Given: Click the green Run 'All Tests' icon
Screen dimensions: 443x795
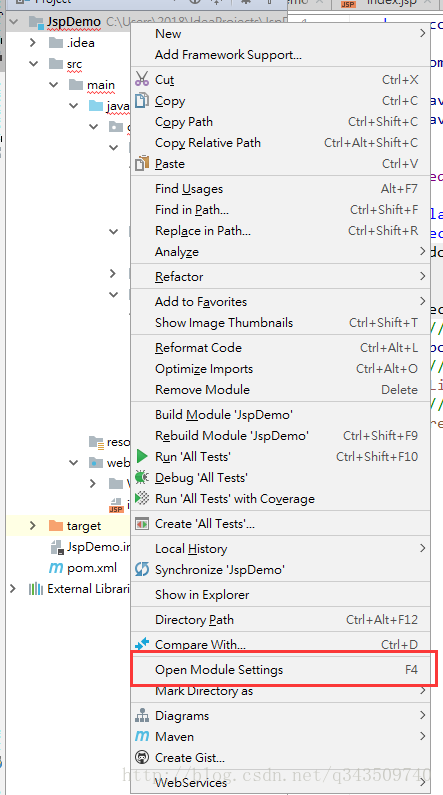Looking at the screenshot, I should click(x=142, y=456).
